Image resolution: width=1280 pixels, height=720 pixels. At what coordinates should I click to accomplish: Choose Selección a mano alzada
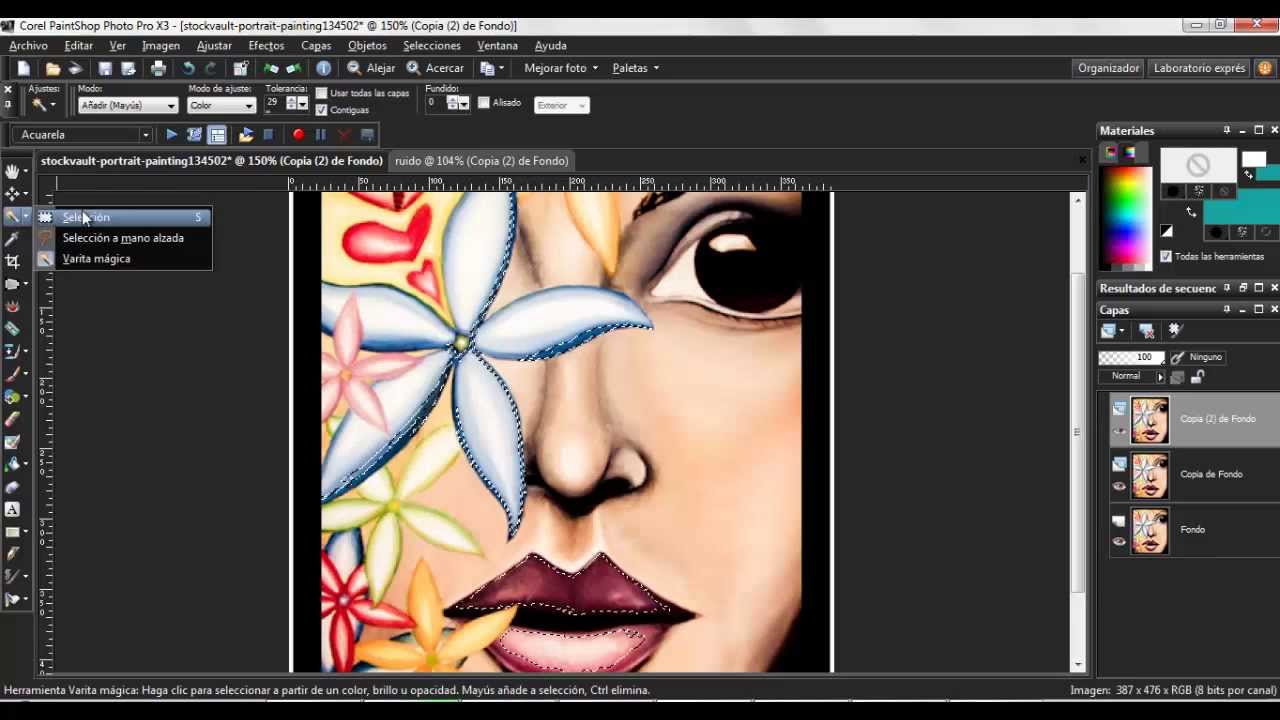pos(124,238)
